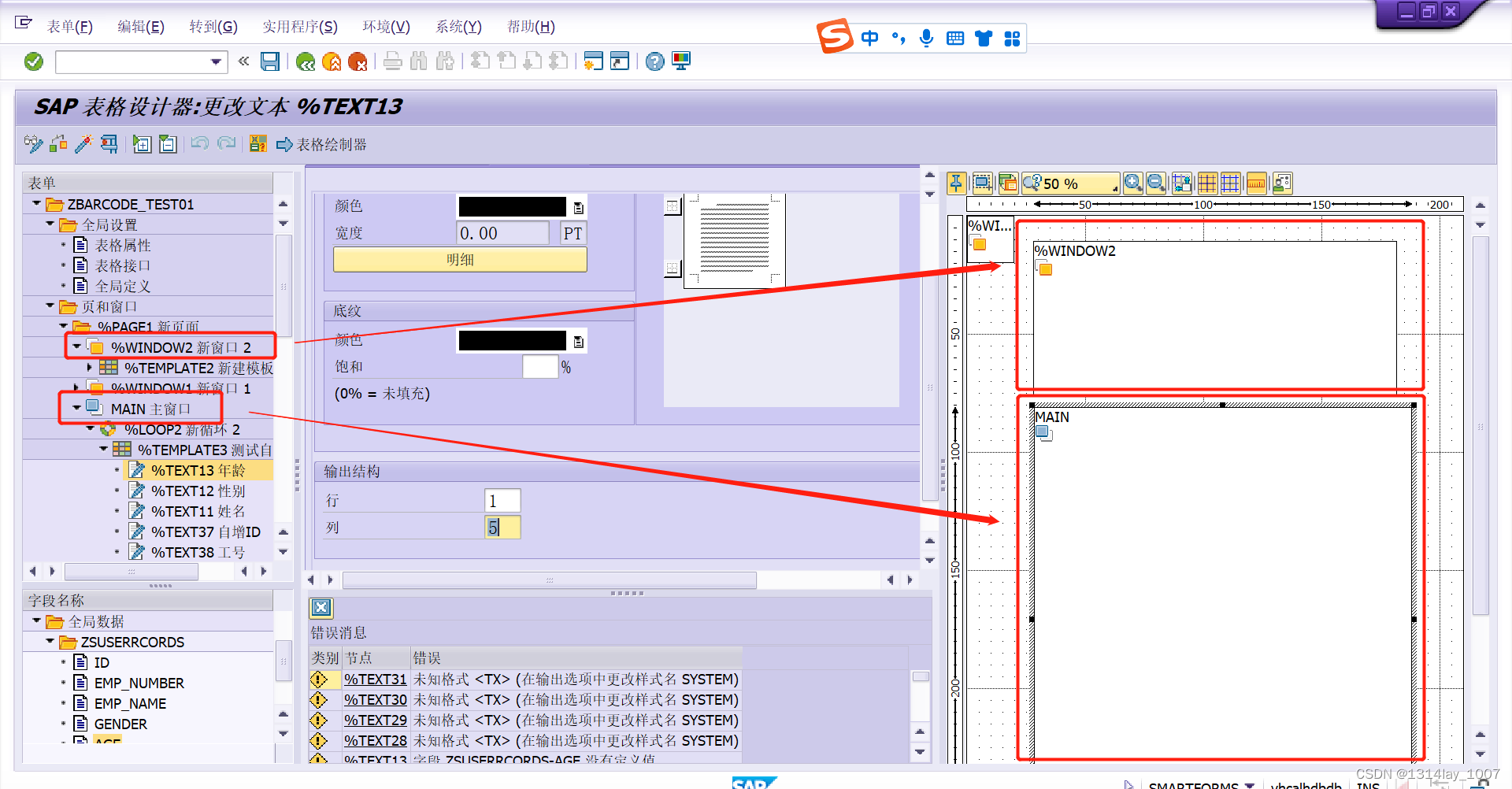Open color picker button beside 底纹 颜色
Viewport: 1512px width, 789px height.
(x=579, y=342)
